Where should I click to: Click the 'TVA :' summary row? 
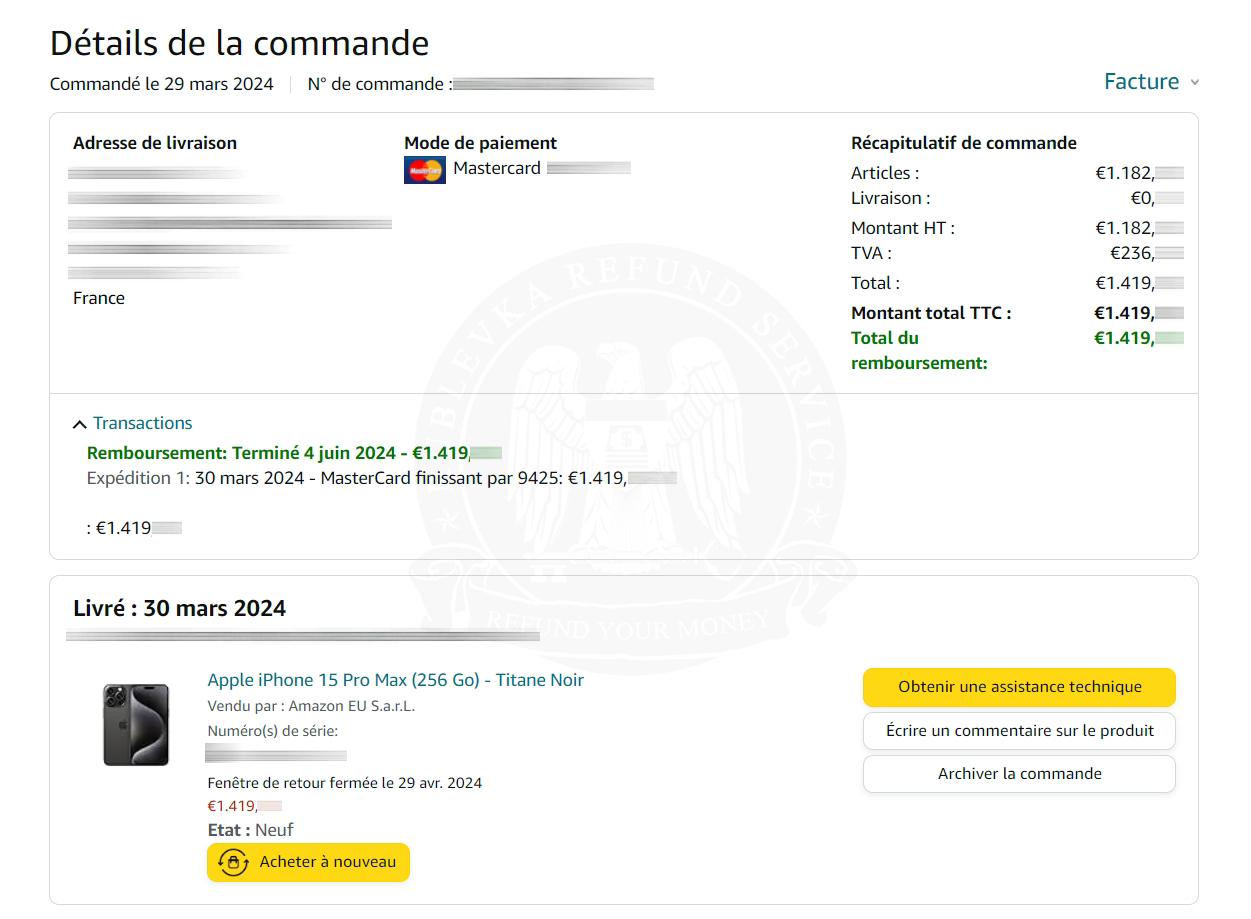[x=1017, y=253]
